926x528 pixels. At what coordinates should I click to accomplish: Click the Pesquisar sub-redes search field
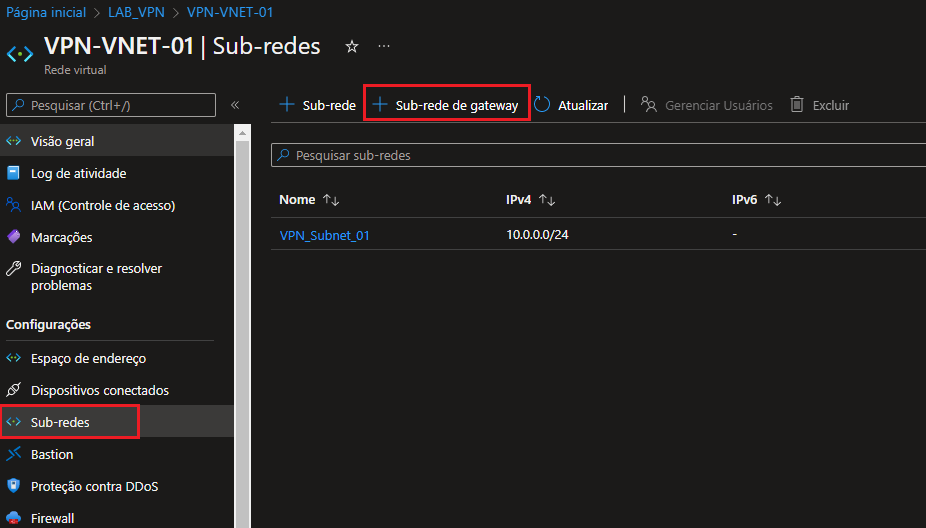tap(600, 156)
